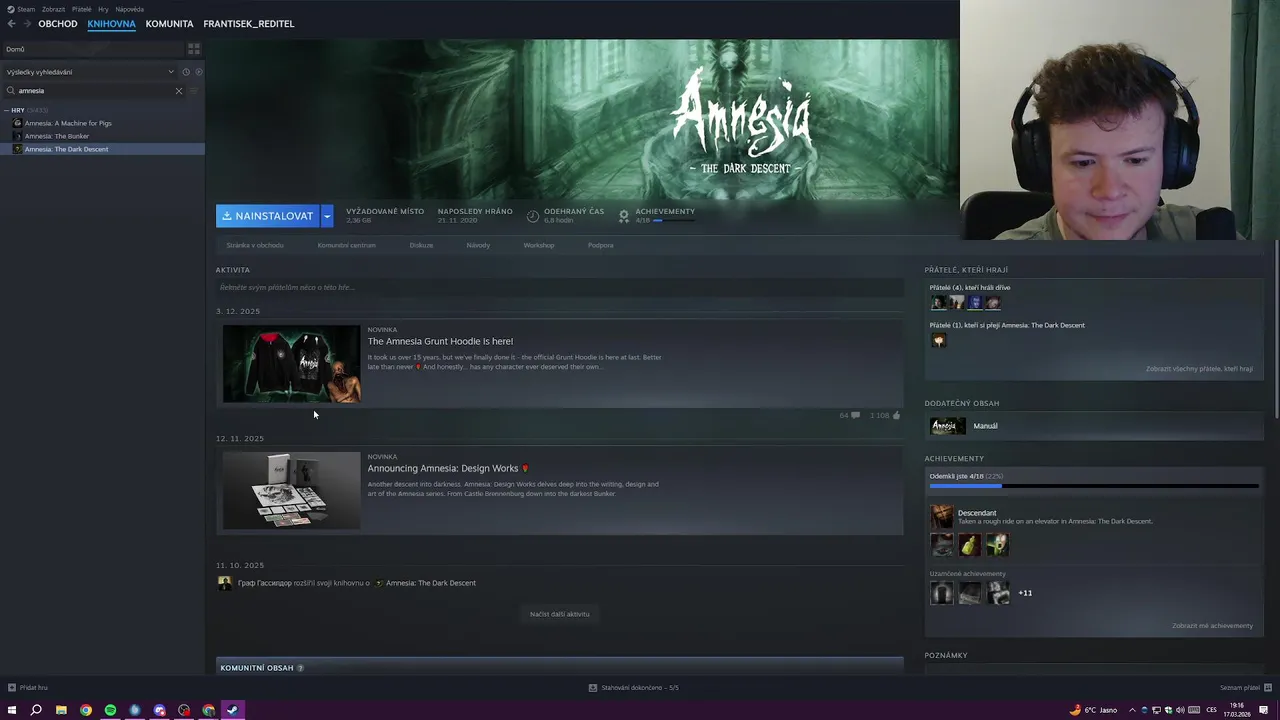Click Zobrazit všechny přátele, kteří hrají

pos(1199,369)
